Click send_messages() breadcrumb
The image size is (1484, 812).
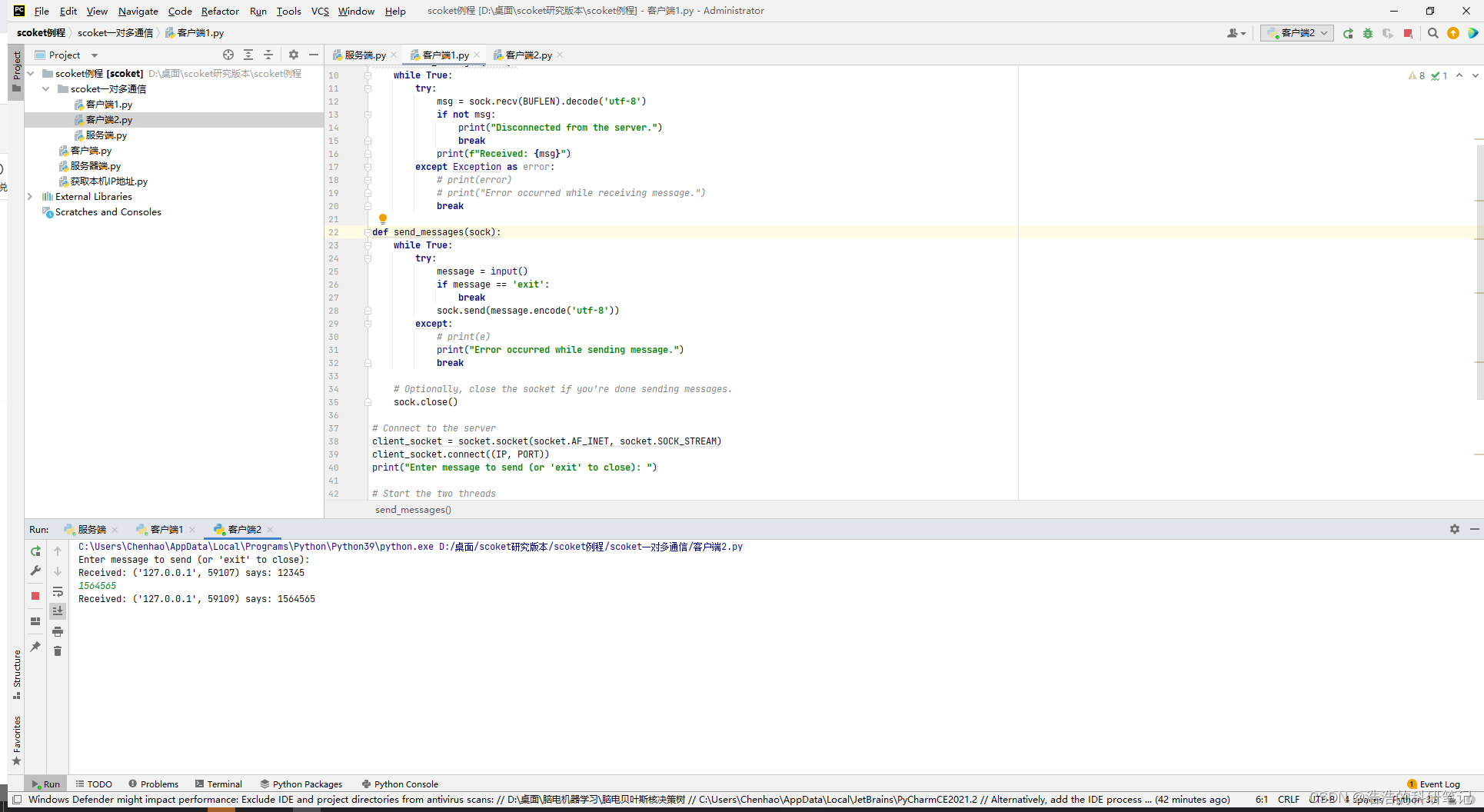coord(413,510)
